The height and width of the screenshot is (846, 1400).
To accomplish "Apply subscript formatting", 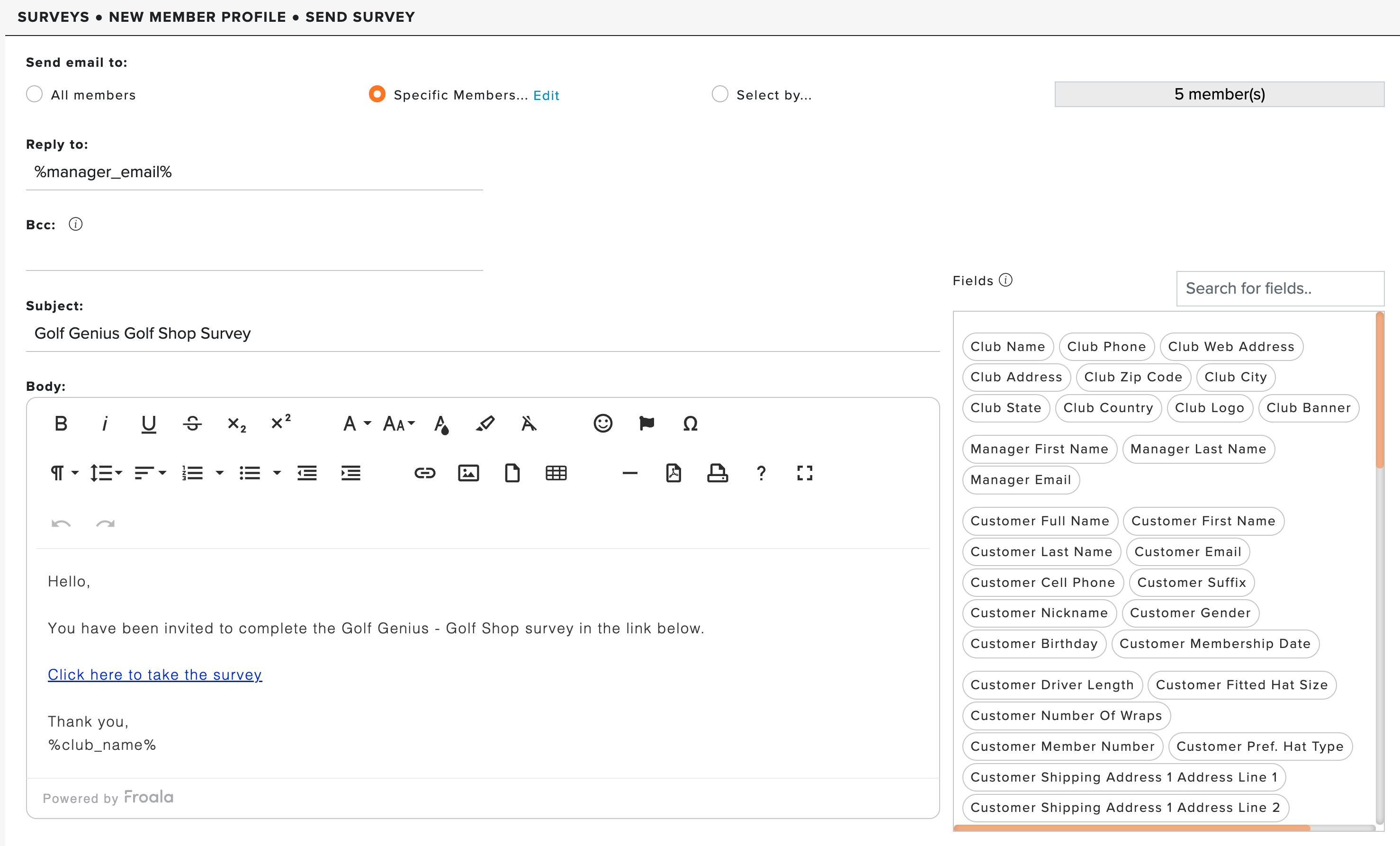I will pyautogui.click(x=236, y=424).
